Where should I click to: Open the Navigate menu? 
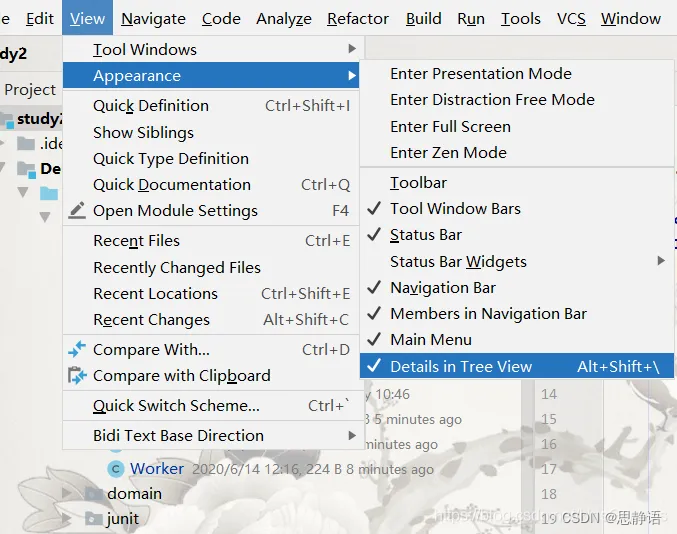[153, 19]
